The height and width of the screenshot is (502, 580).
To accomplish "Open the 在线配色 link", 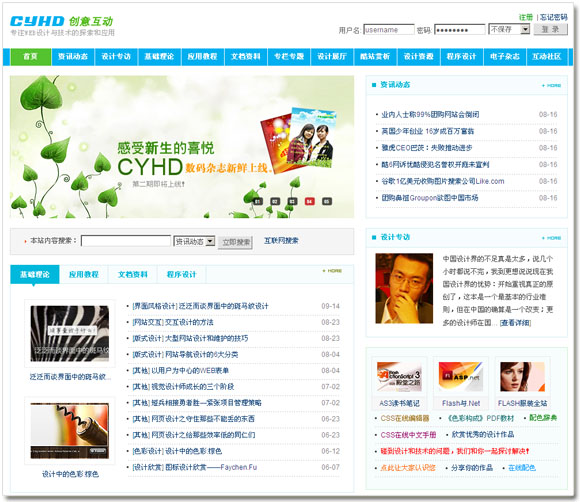I will pyautogui.click(x=522, y=468).
